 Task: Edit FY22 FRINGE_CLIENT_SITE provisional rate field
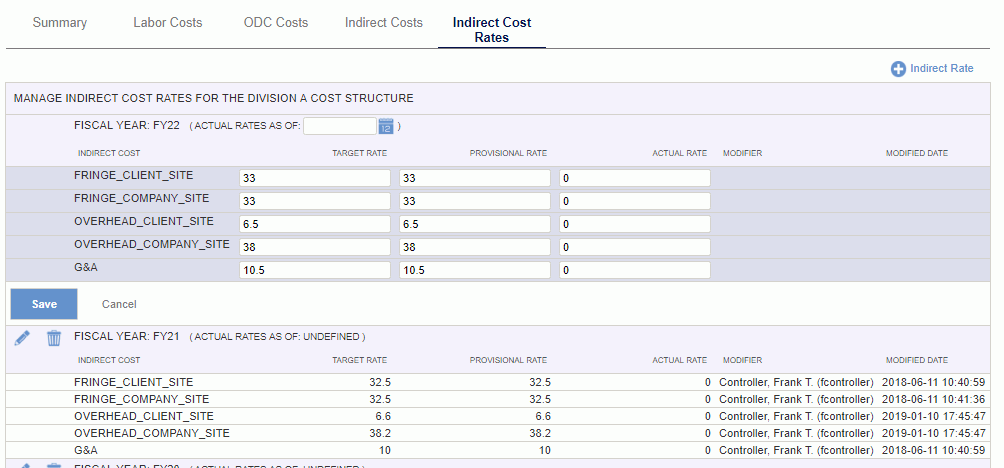point(474,178)
